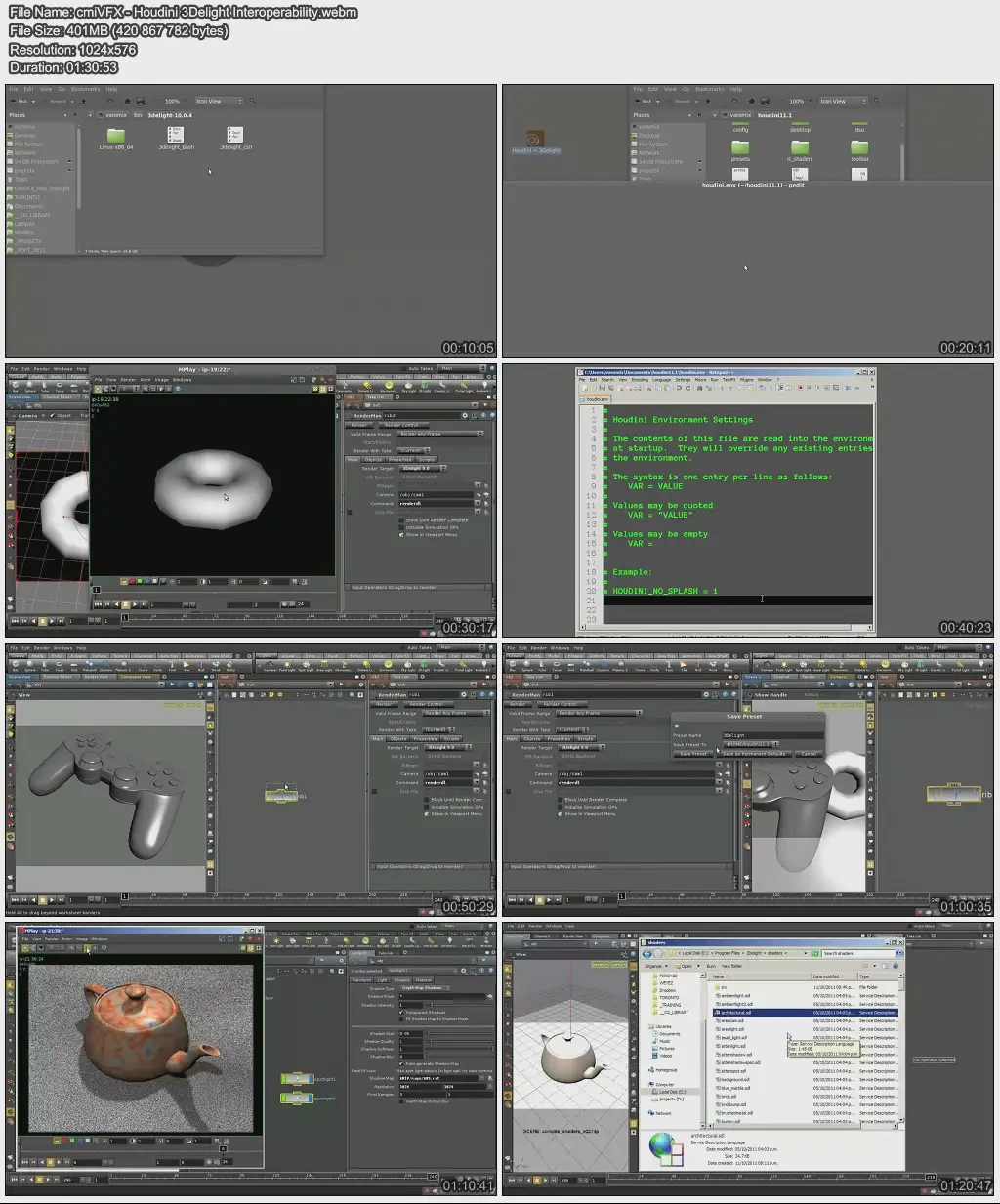Click the Up arrow icon in the 00:10:05 file manager toolbar
Screen dimensions: 1000x1204
(83, 101)
